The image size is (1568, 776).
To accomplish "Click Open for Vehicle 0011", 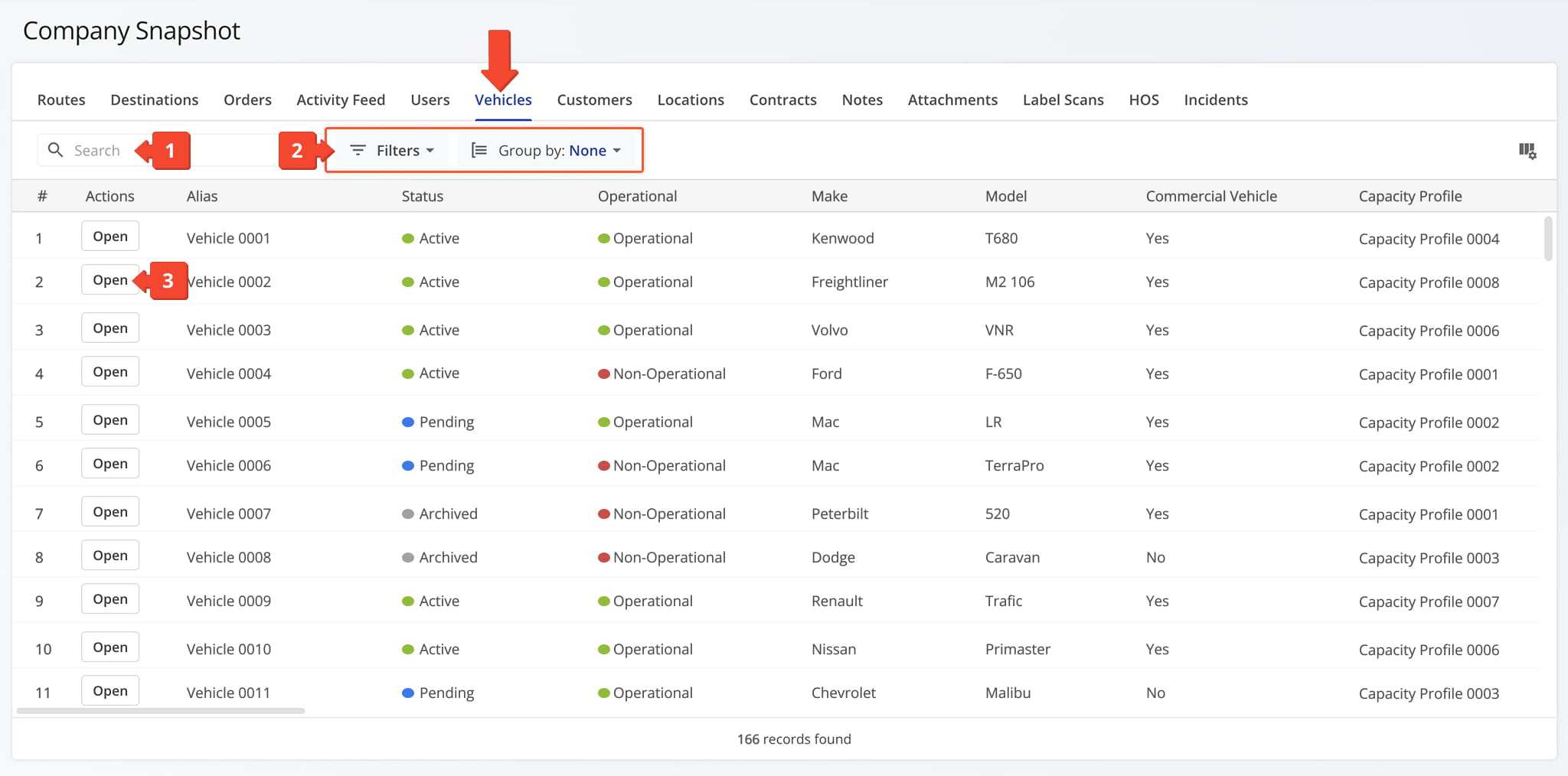I will pyautogui.click(x=110, y=691).
